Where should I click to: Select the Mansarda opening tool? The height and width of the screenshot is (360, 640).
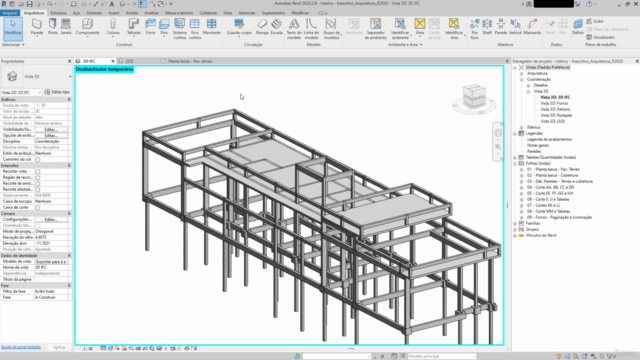(x=532, y=27)
